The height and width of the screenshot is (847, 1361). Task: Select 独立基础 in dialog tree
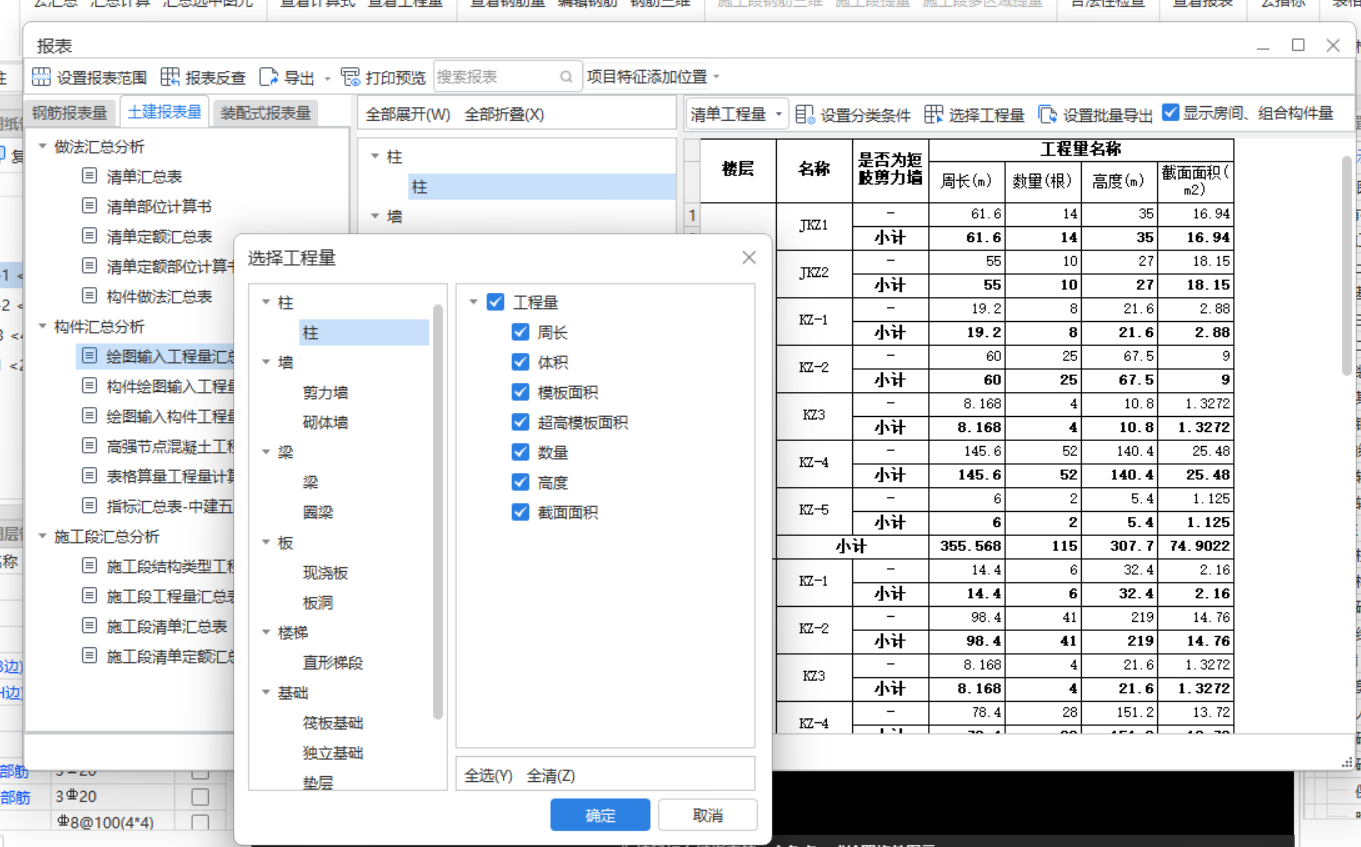coord(333,753)
